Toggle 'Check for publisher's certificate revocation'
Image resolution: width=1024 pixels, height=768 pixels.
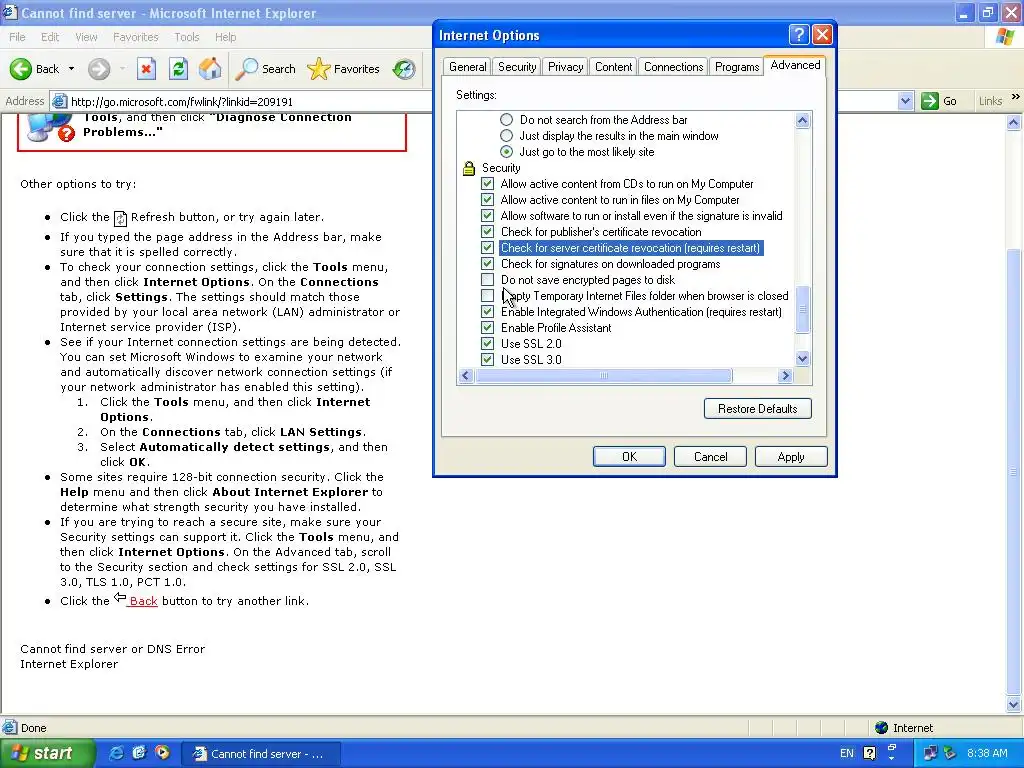point(487,232)
